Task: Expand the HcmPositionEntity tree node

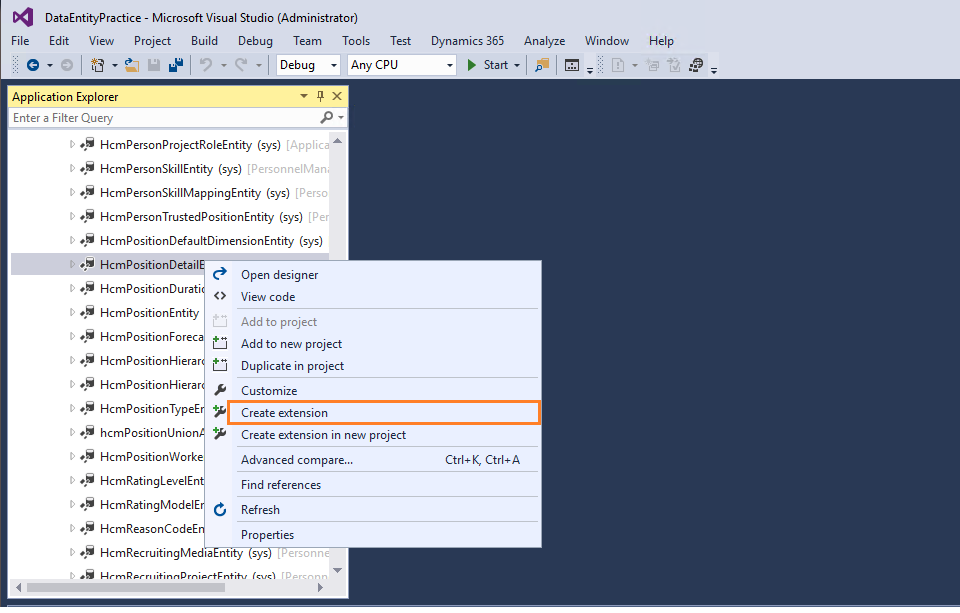Action: pos(70,312)
